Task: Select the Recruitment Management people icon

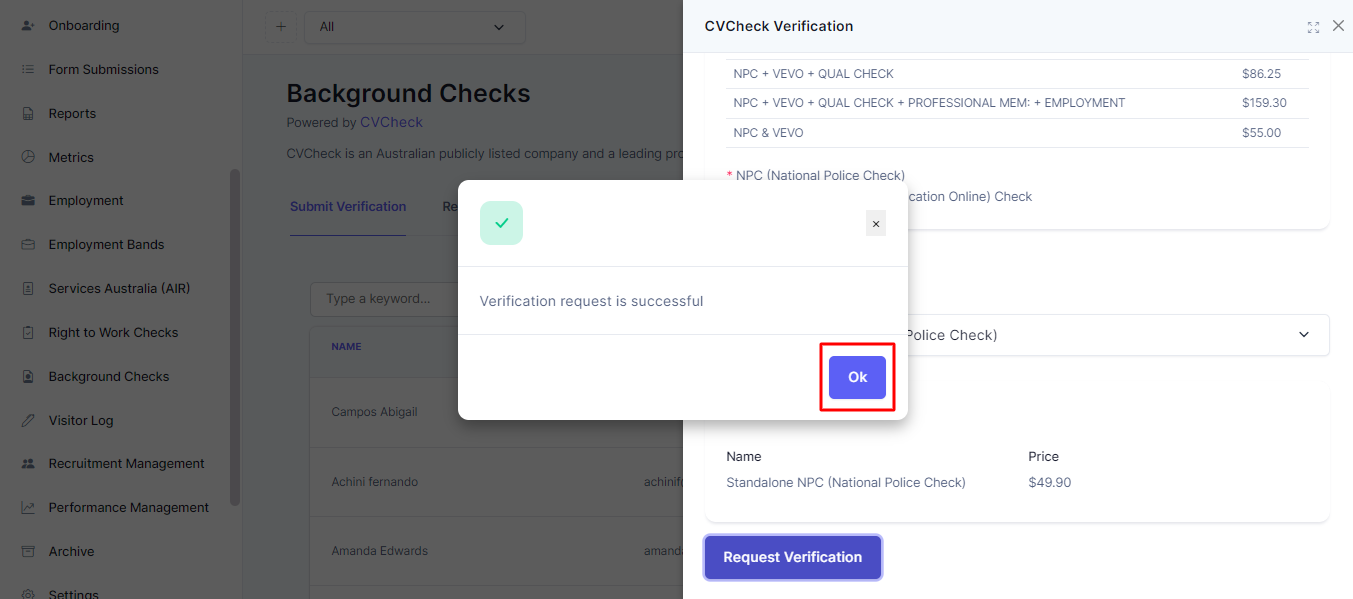Action: click(x=28, y=464)
